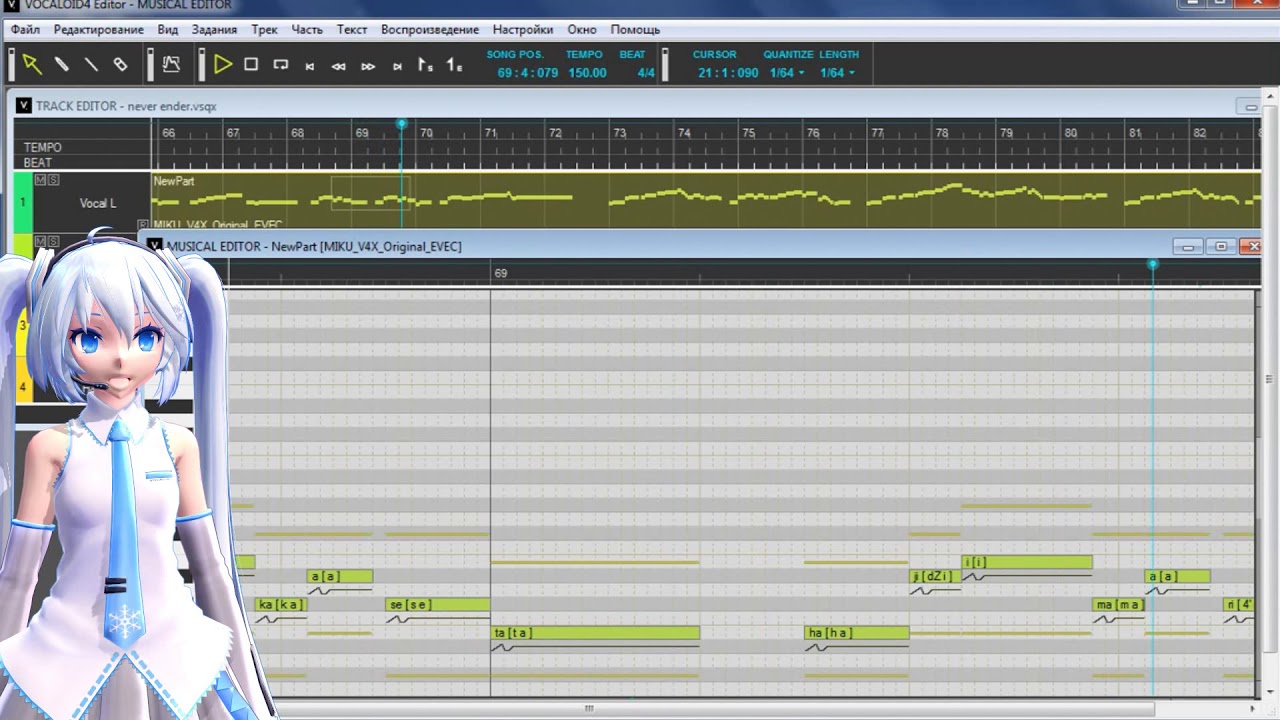This screenshot has width=1280, height=720.
Task: Select the note ma [ m a ]
Action: (1119, 605)
